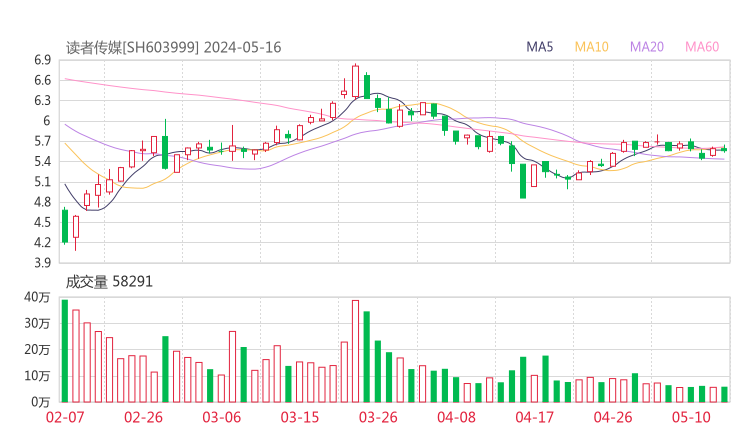
Task: Click the 5.4 price axis label
Action: (42, 161)
